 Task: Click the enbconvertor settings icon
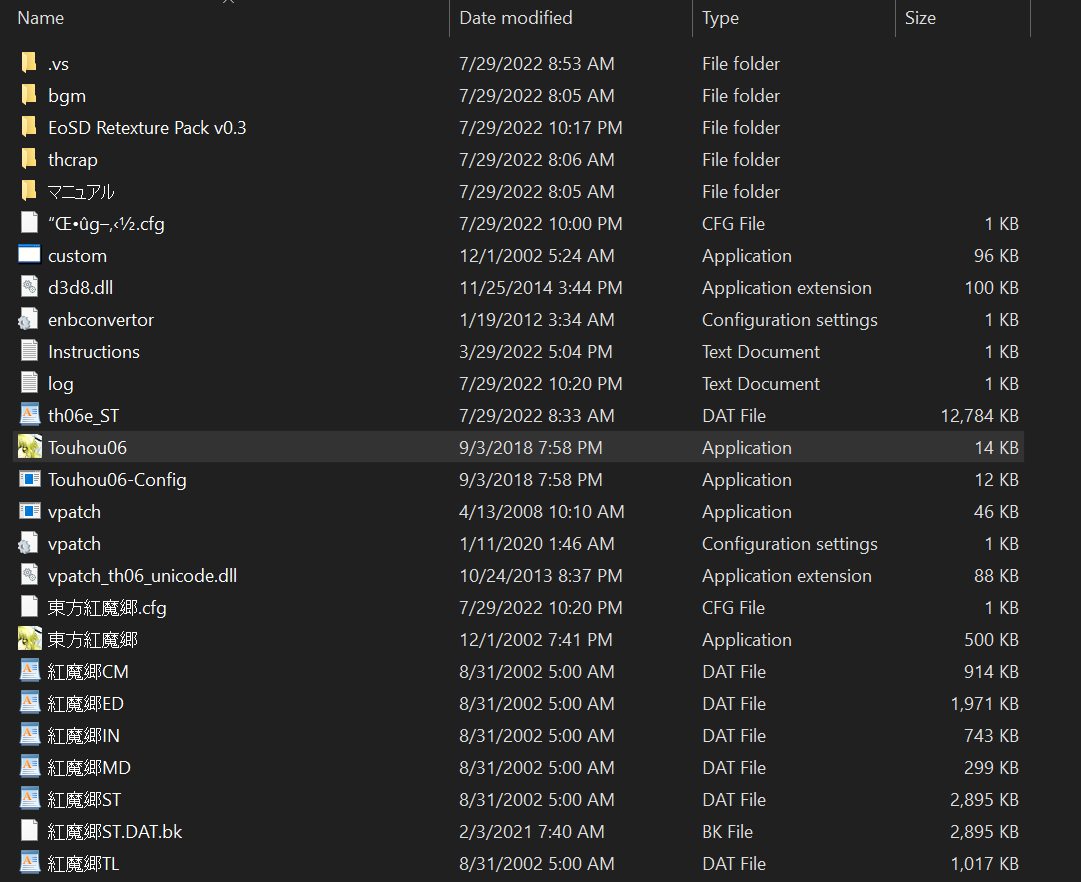[x=28, y=319]
